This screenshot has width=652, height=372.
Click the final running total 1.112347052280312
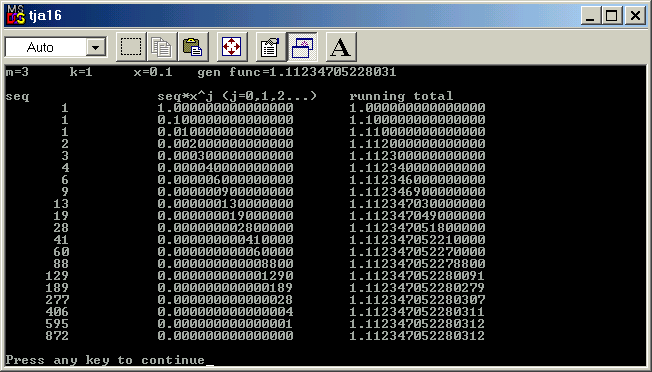pos(417,335)
